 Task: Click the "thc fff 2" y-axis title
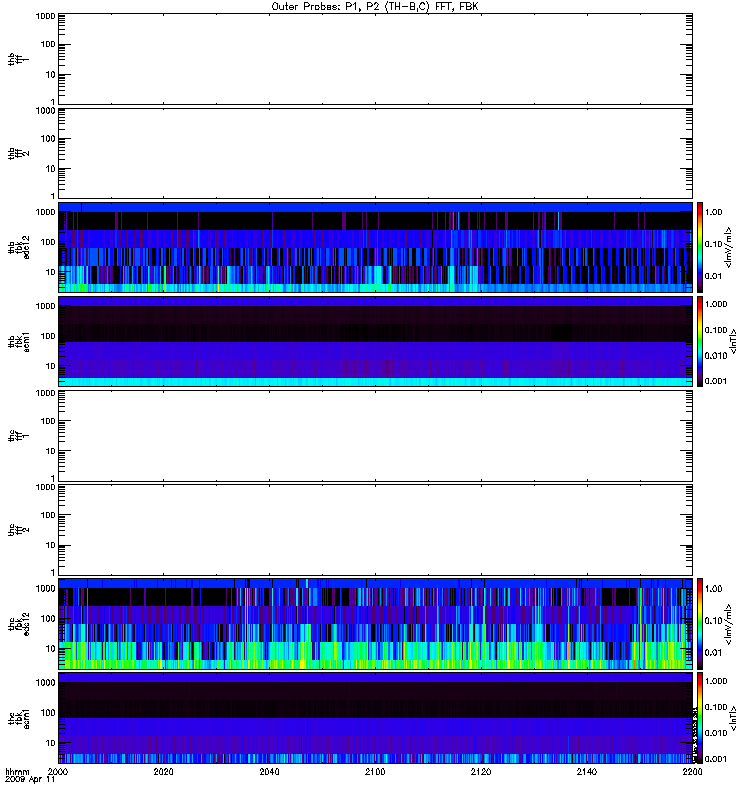tap(18, 530)
